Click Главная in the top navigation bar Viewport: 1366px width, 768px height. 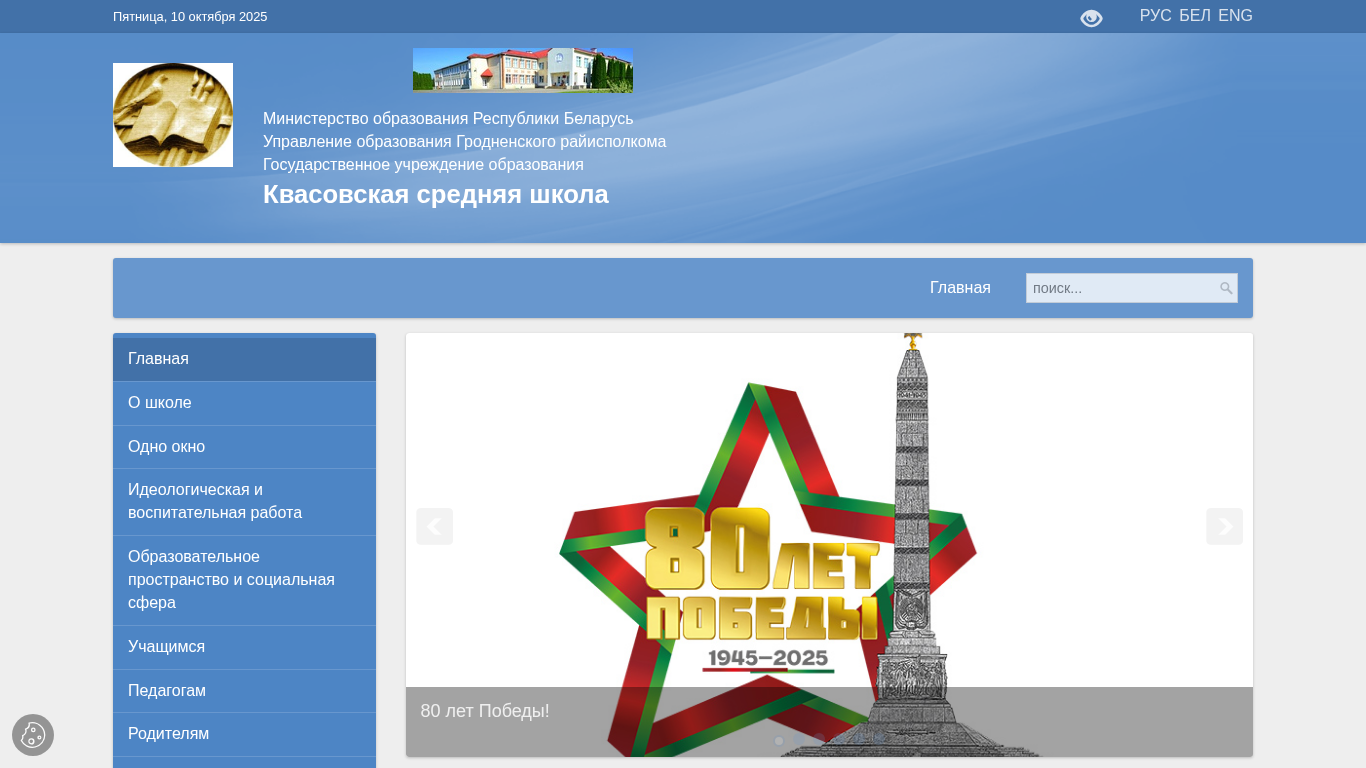click(x=960, y=288)
